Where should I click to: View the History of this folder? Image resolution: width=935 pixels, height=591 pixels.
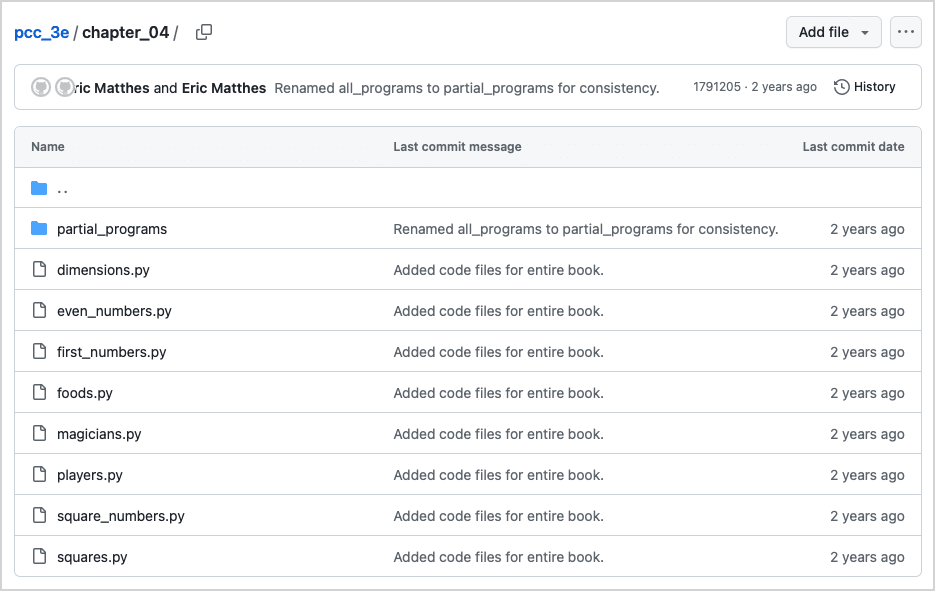pos(874,86)
